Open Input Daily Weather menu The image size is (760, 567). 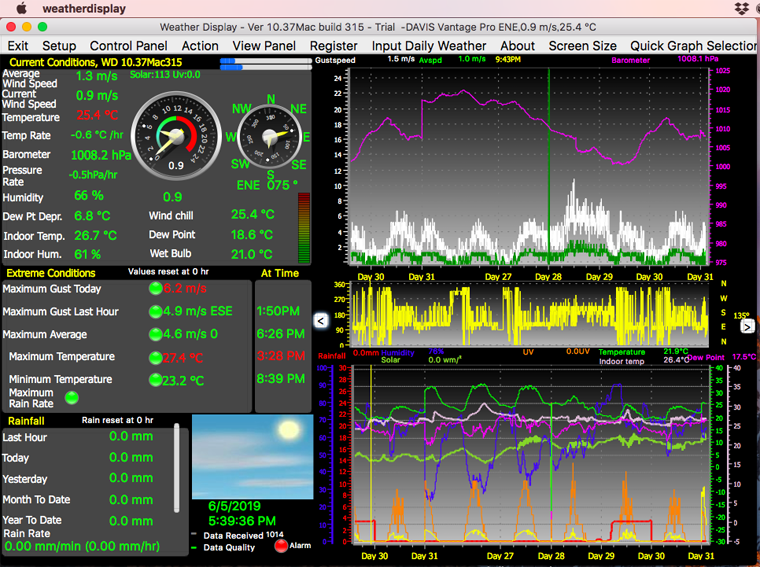429,46
